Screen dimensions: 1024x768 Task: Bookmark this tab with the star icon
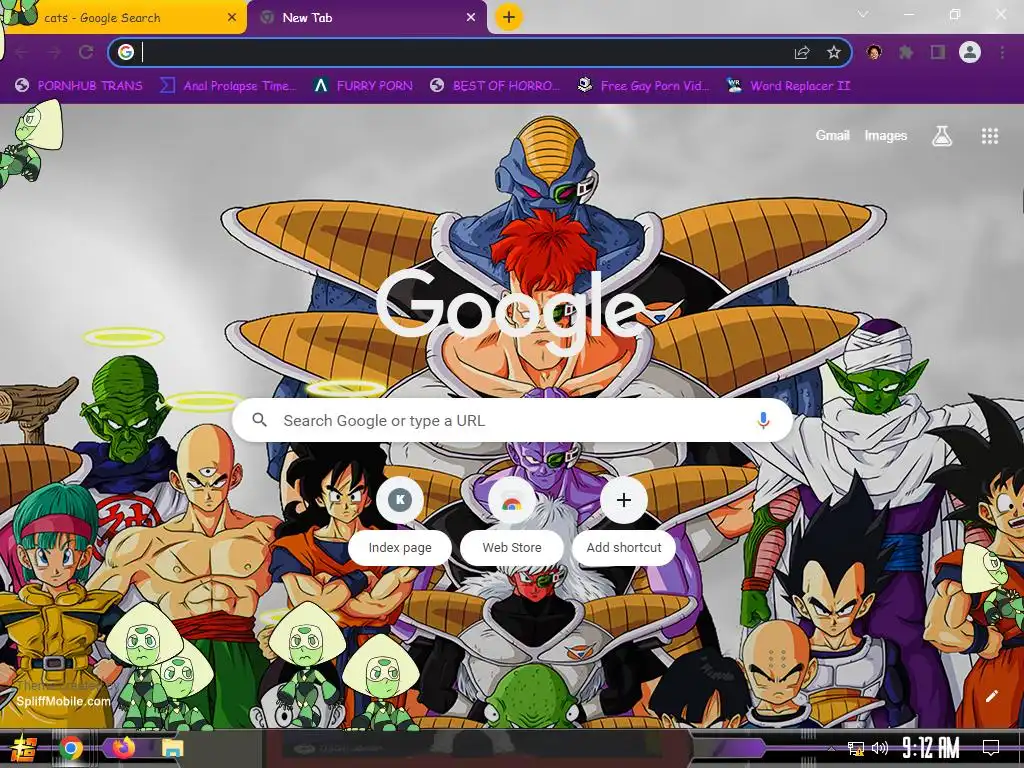[834, 52]
